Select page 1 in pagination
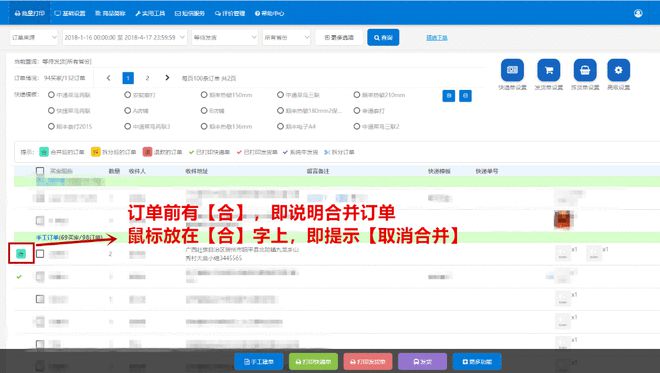This screenshot has height=373, width=660. [x=128, y=78]
